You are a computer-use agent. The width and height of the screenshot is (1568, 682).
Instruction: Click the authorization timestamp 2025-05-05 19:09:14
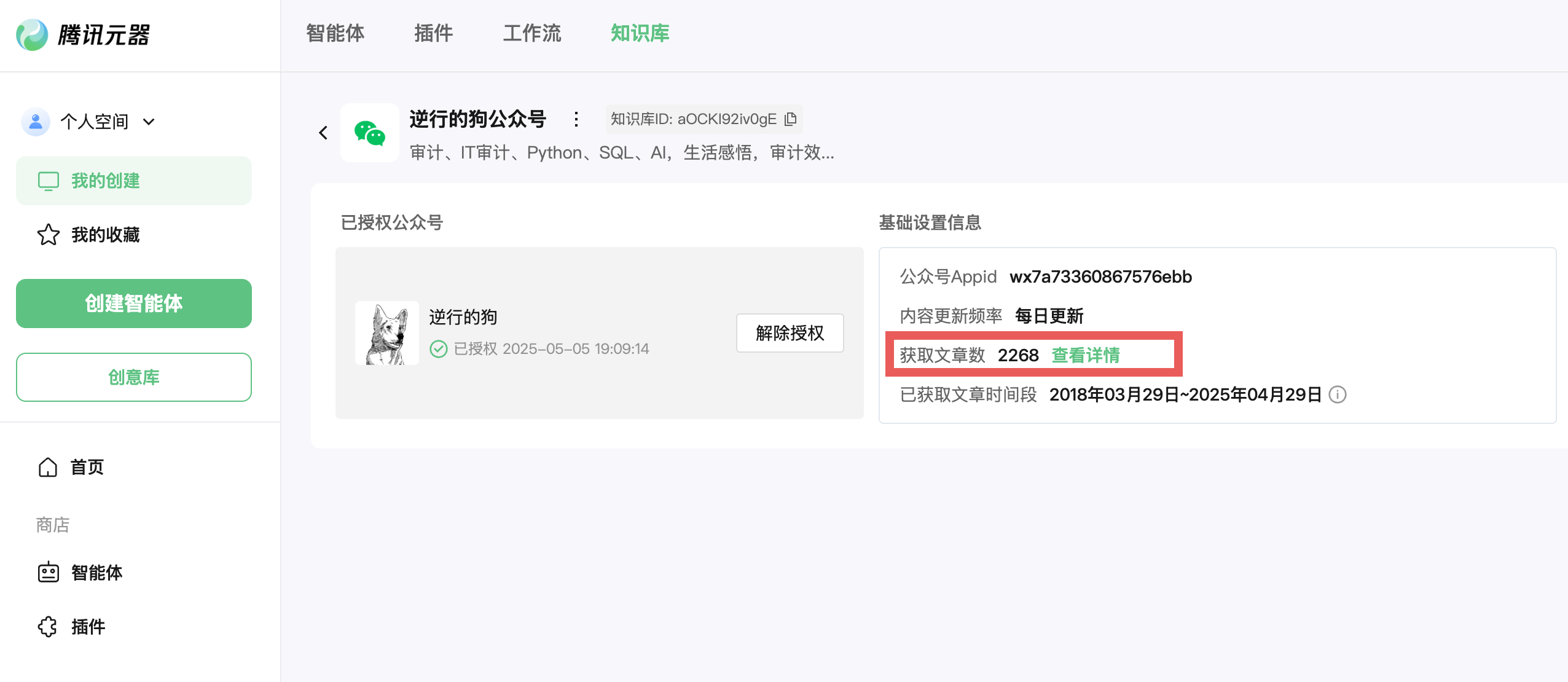[576, 349]
